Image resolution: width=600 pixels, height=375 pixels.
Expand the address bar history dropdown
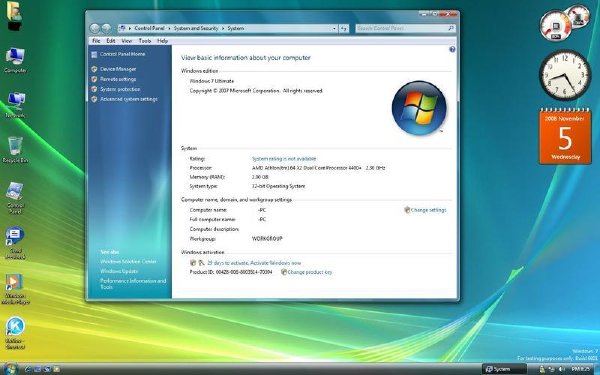pyautogui.click(x=334, y=28)
